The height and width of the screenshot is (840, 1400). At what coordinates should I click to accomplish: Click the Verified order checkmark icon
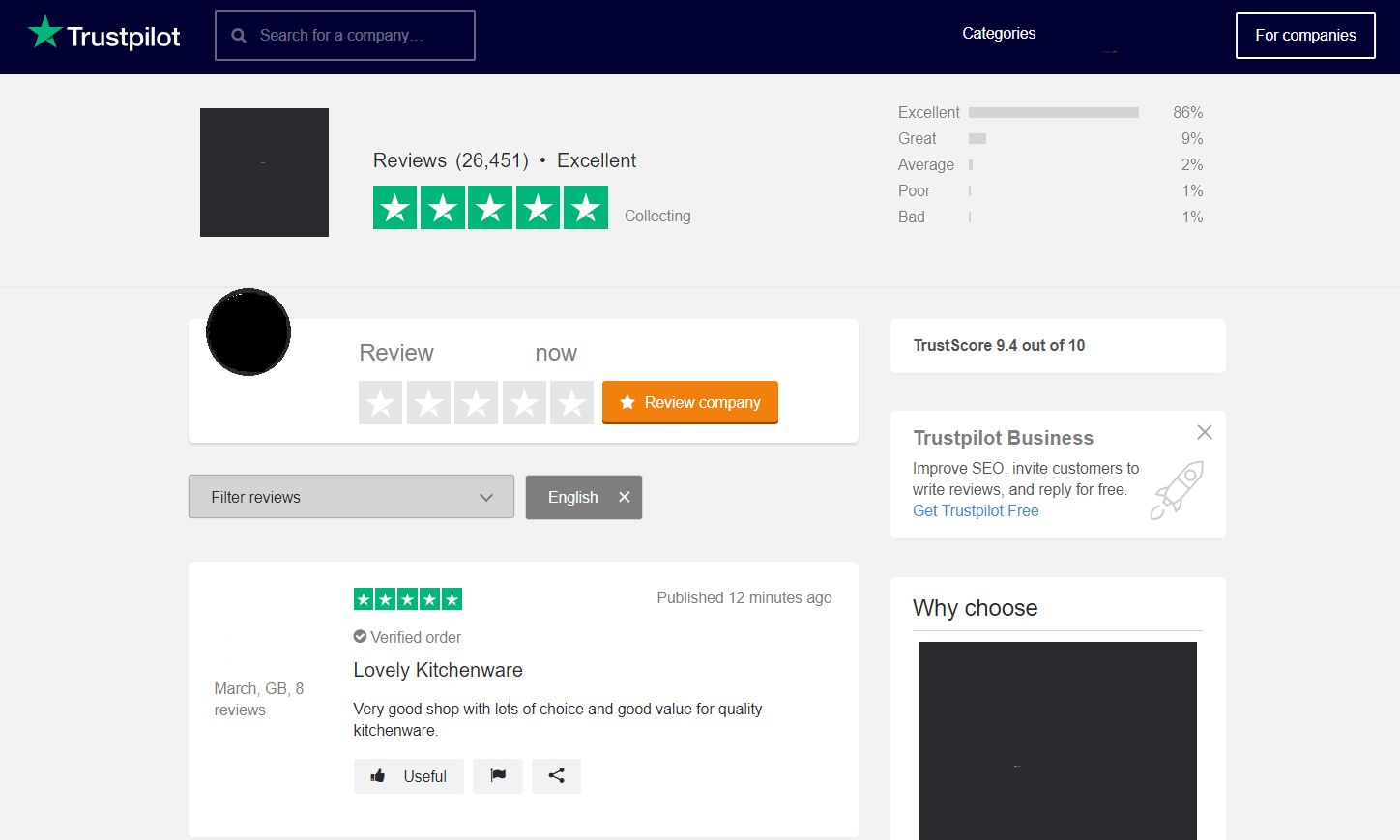tap(360, 636)
